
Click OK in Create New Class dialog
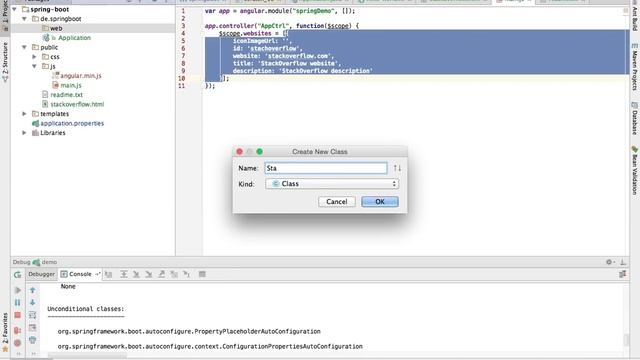[380, 202]
